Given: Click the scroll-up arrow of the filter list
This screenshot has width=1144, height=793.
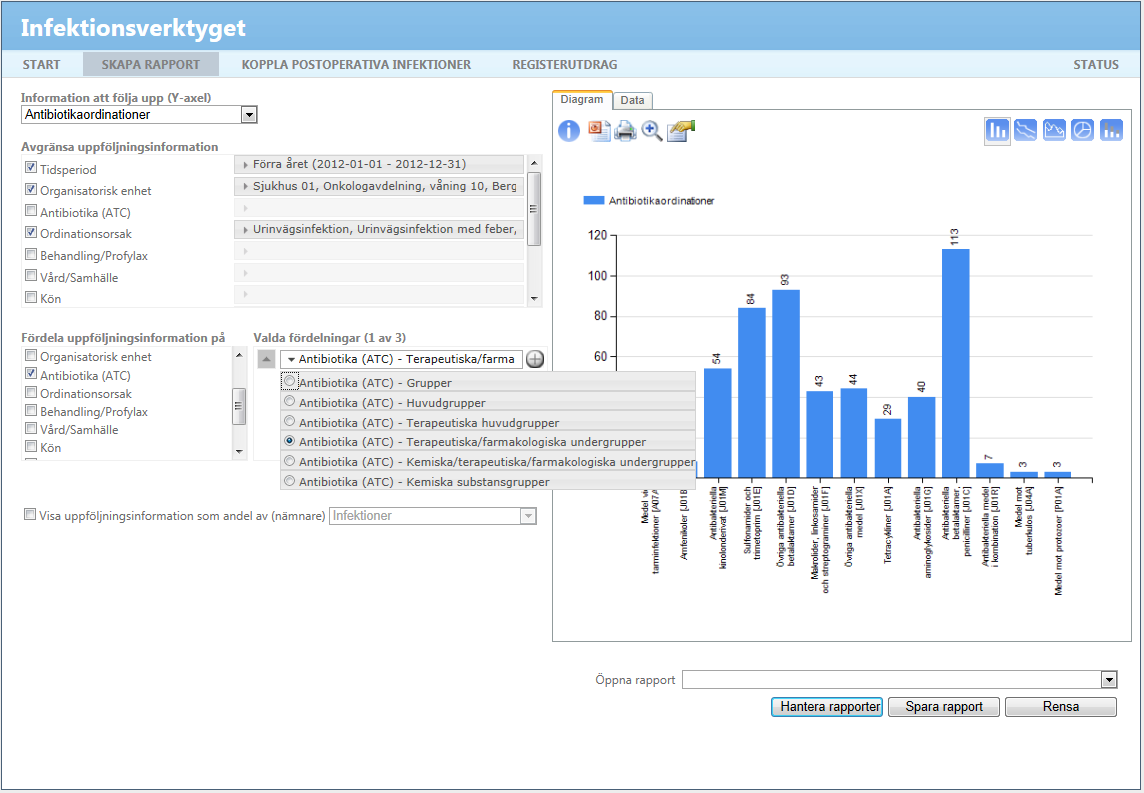Looking at the screenshot, I should point(534,163).
